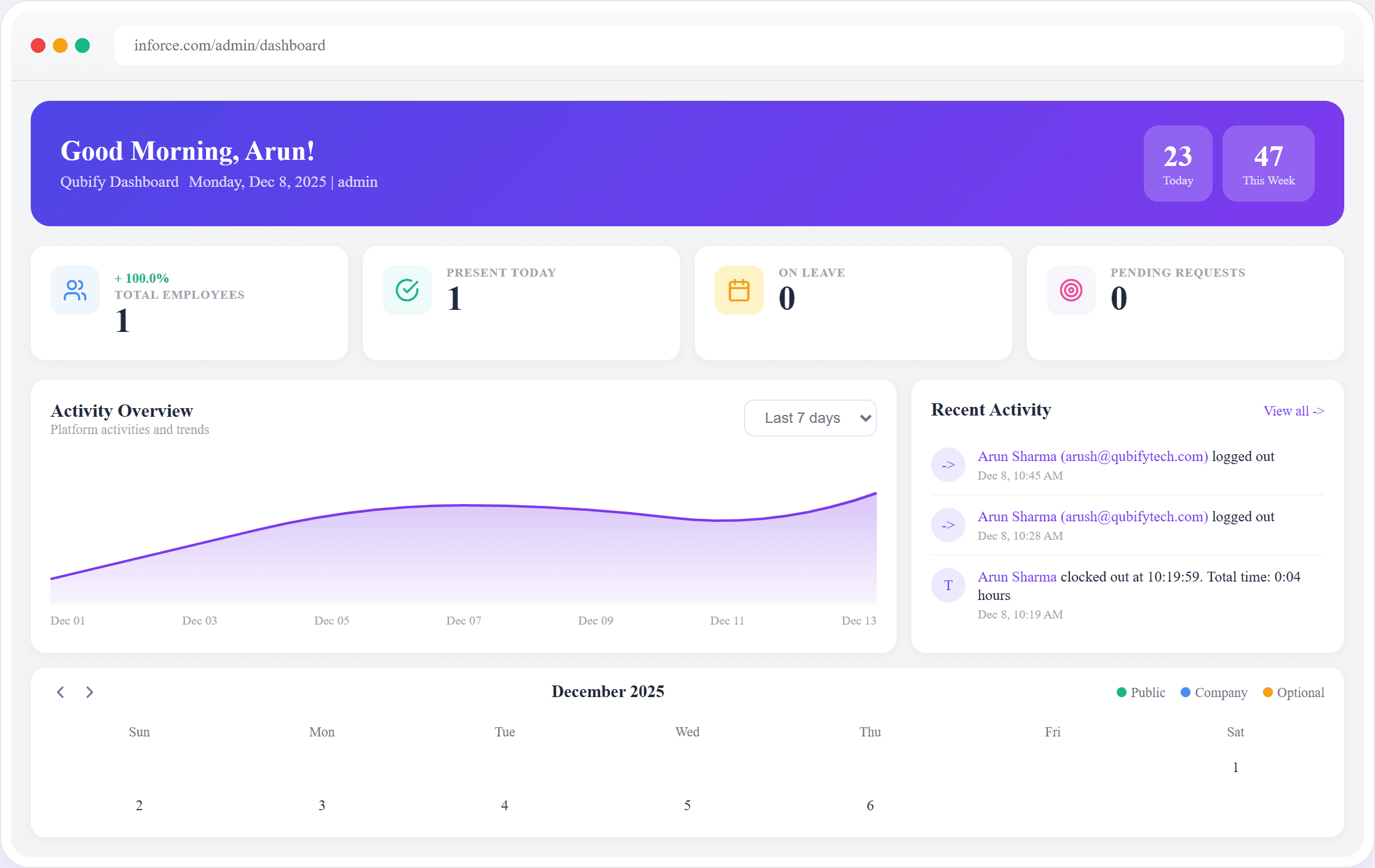Select December 1 in the calendar
Viewport: 1375px width, 868px height.
click(x=1235, y=767)
